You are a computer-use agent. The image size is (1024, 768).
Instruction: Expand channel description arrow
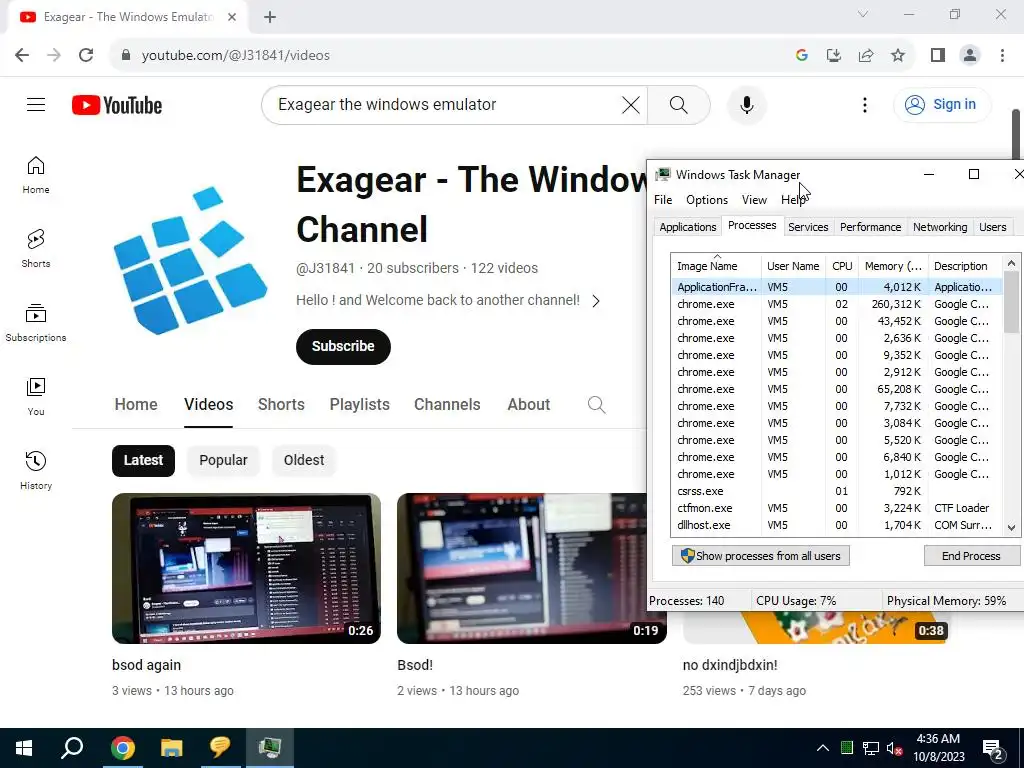[596, 301]
